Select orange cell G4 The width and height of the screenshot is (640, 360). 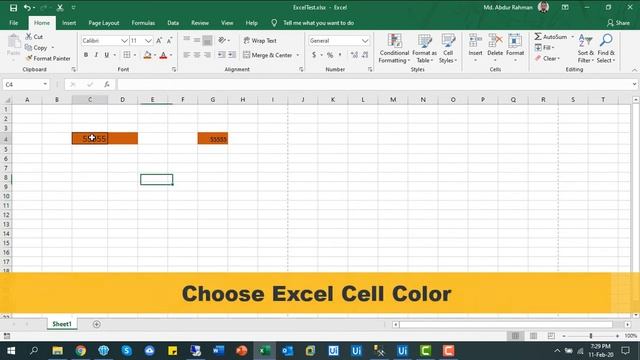pyautogui.click(x=213, y=138)
